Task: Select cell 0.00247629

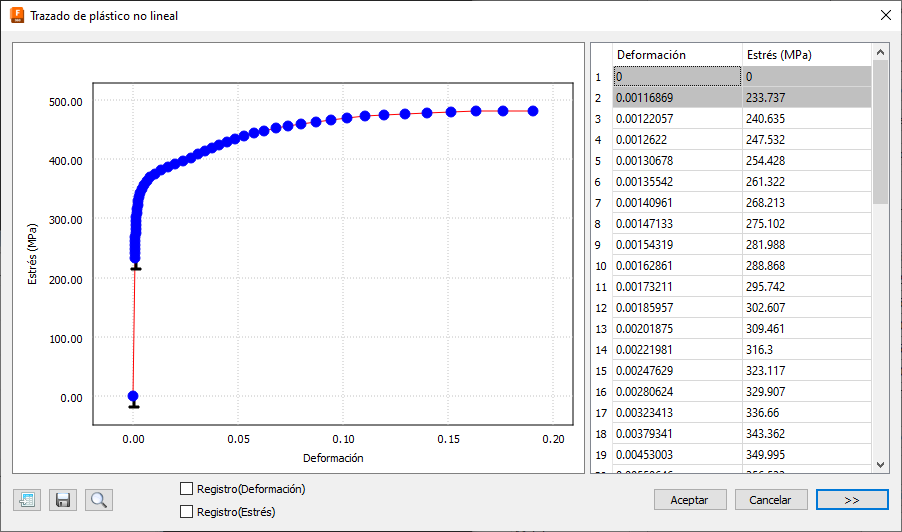Action: coord(677,370)
